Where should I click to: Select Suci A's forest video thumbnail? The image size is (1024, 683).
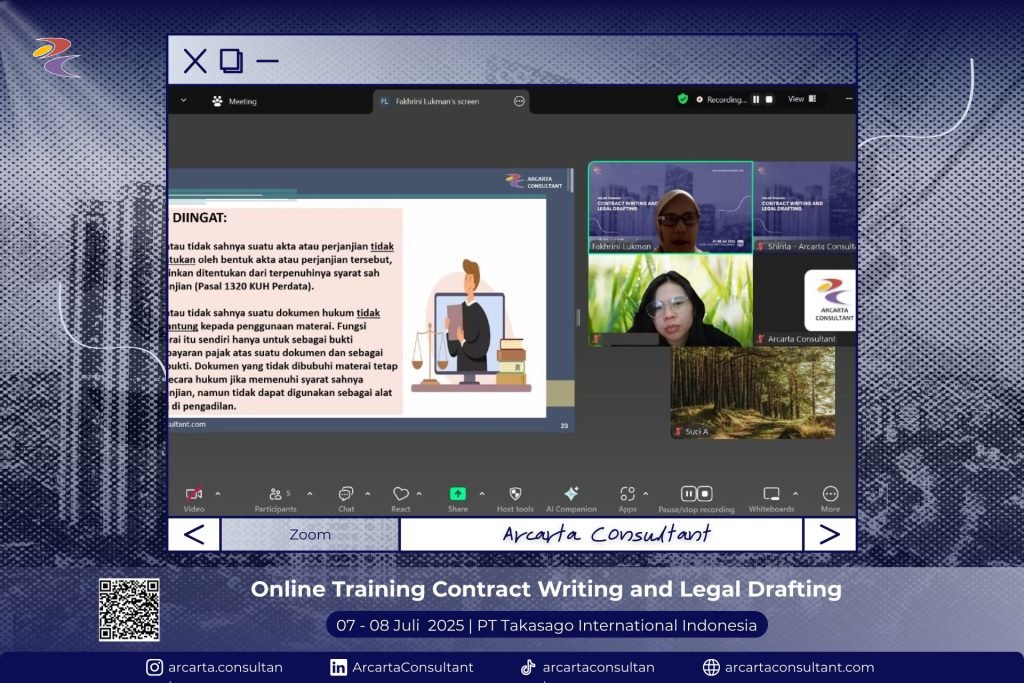coord(752,392)
